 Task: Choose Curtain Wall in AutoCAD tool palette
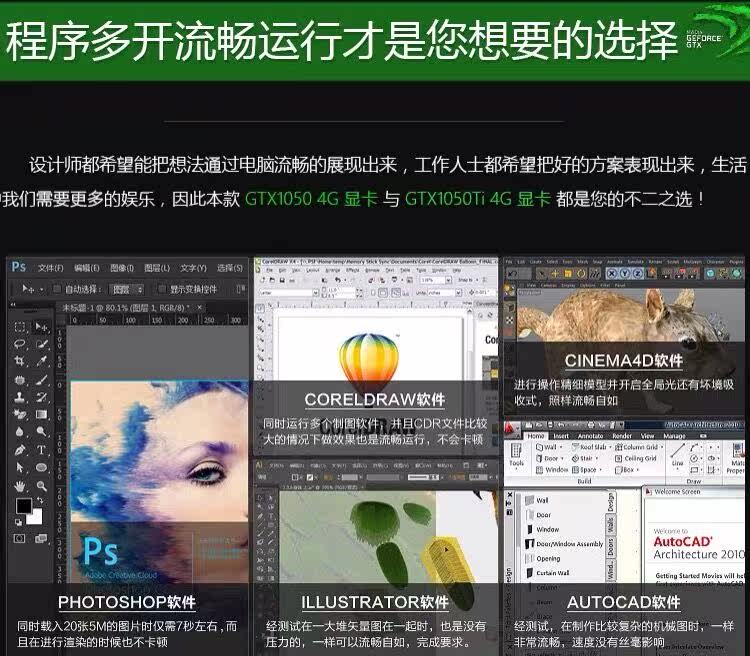click(547, 573)
